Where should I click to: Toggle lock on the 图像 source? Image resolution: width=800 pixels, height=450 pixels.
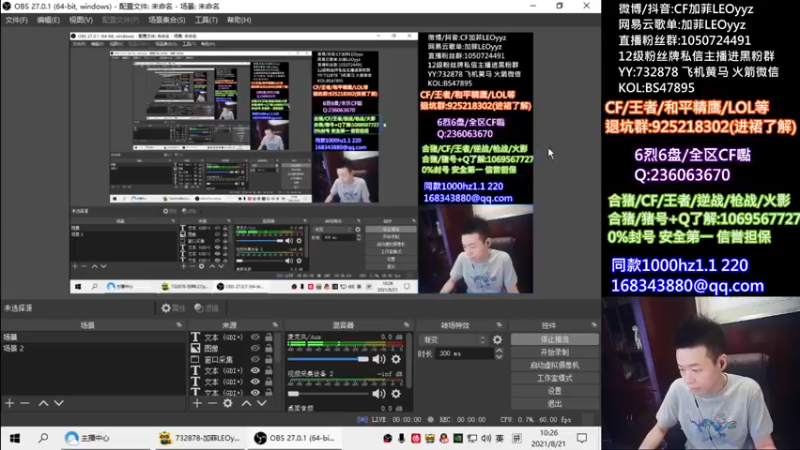pyautogui.click(x=269, y=348)
